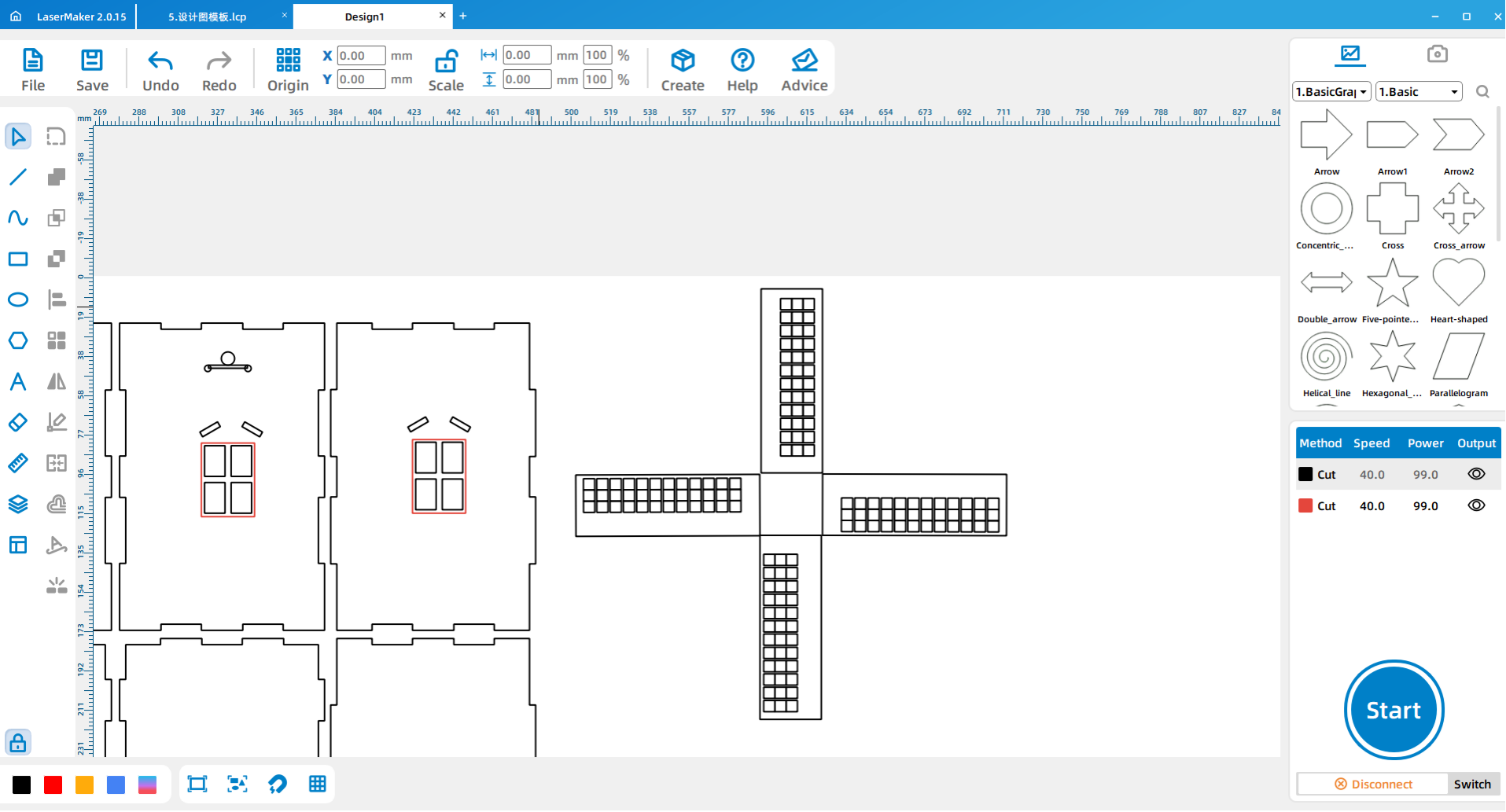Click the X position input field
This screenshot has height=812, width=1506.
(x=361, y=56)
